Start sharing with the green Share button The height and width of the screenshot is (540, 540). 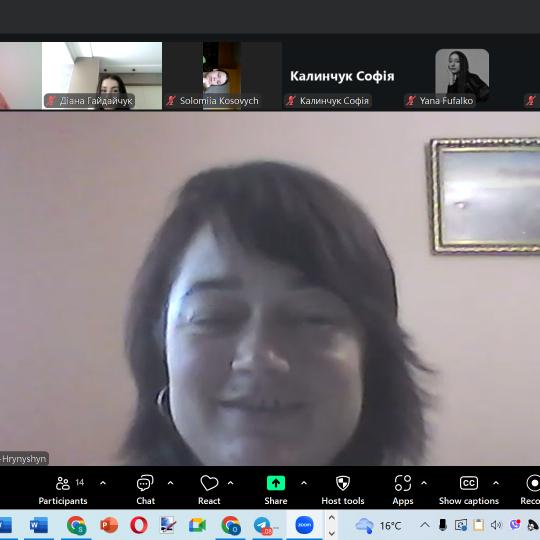(276, 483)
